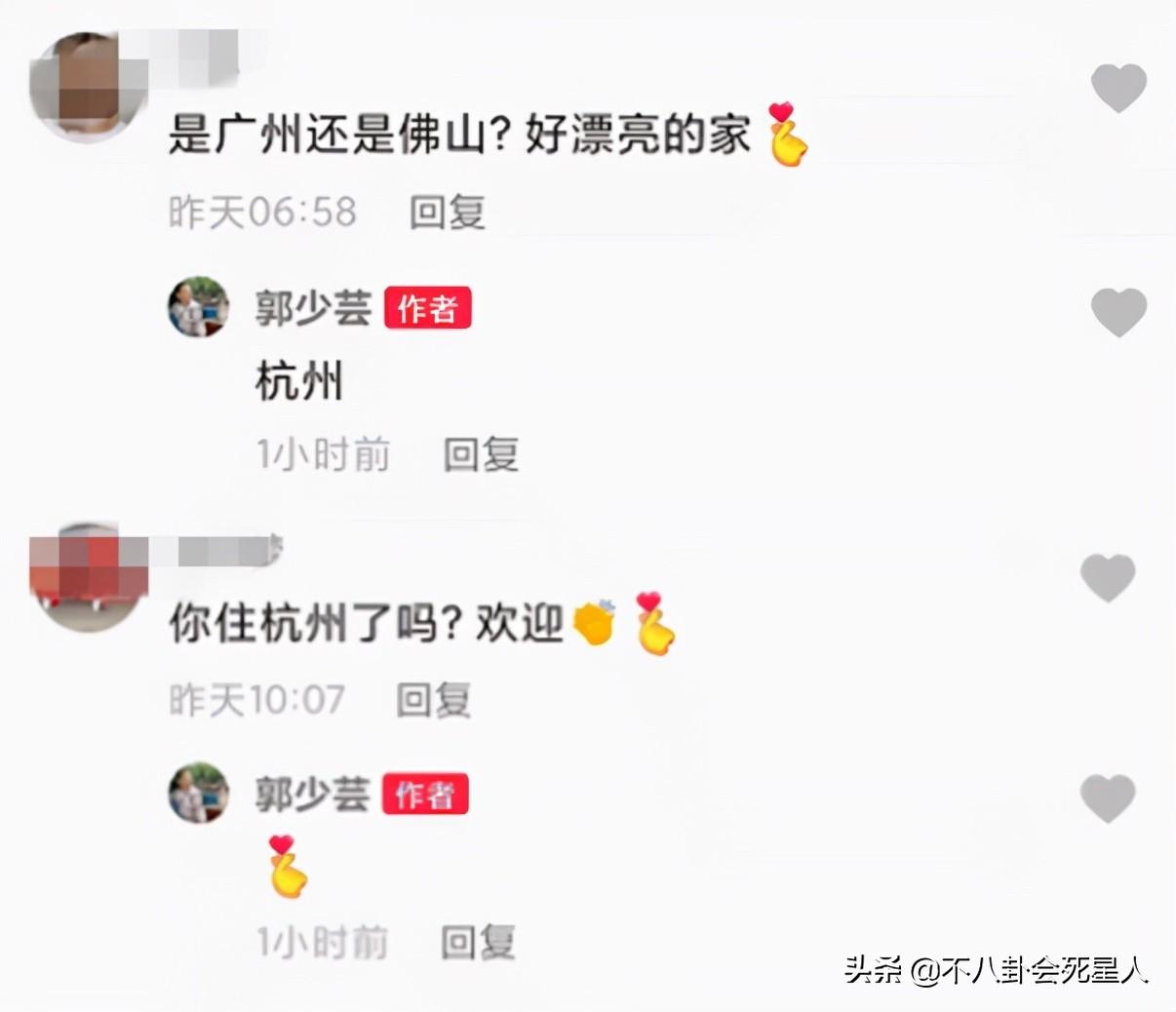
Task: Open 郭少芸's profile name above the emoji reply
Action: (x=313, y=794)
